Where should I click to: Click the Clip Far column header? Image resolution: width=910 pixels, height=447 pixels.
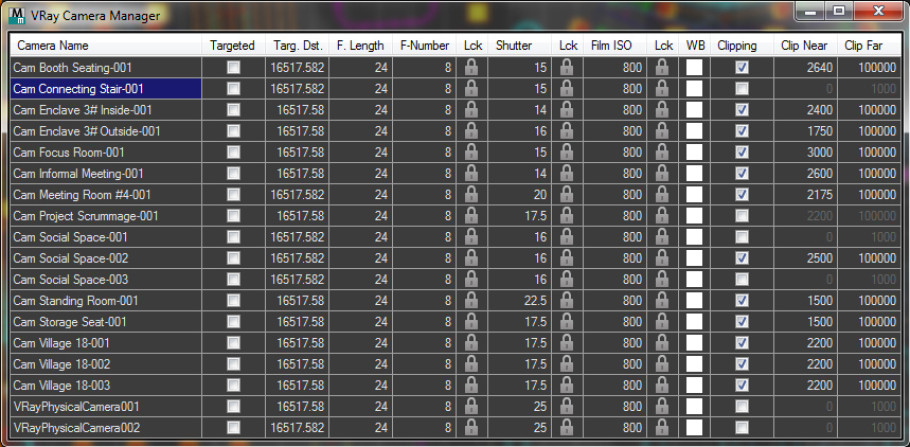tap(869, 45)
